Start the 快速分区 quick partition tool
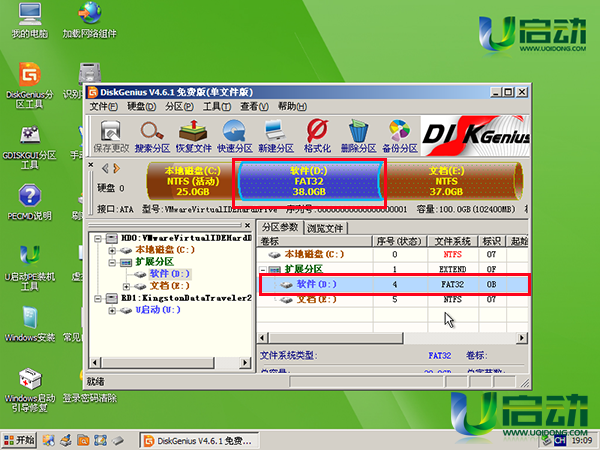Image resolution: width=600 pixels, height=450 pixels. coord(235,136)
